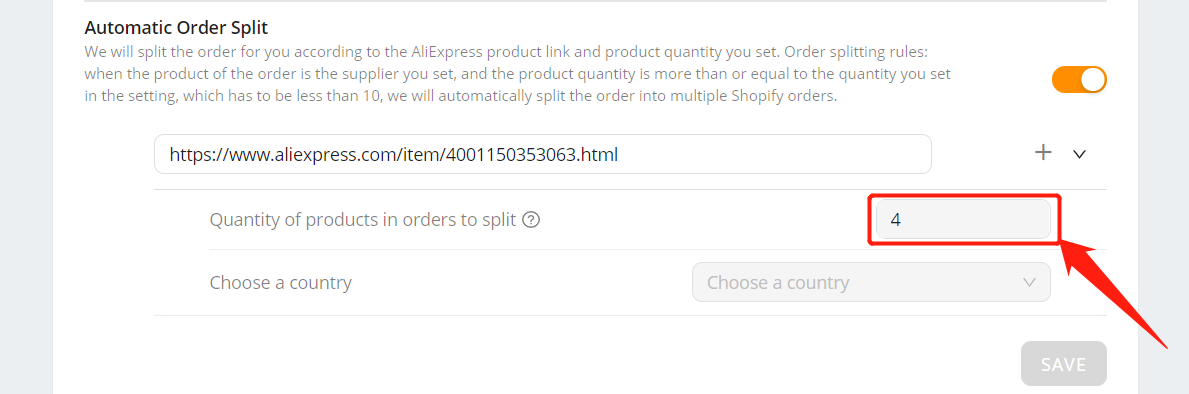Open the Choose a country dropdown
1189x394 pixels.
click(x=871, y=283)
